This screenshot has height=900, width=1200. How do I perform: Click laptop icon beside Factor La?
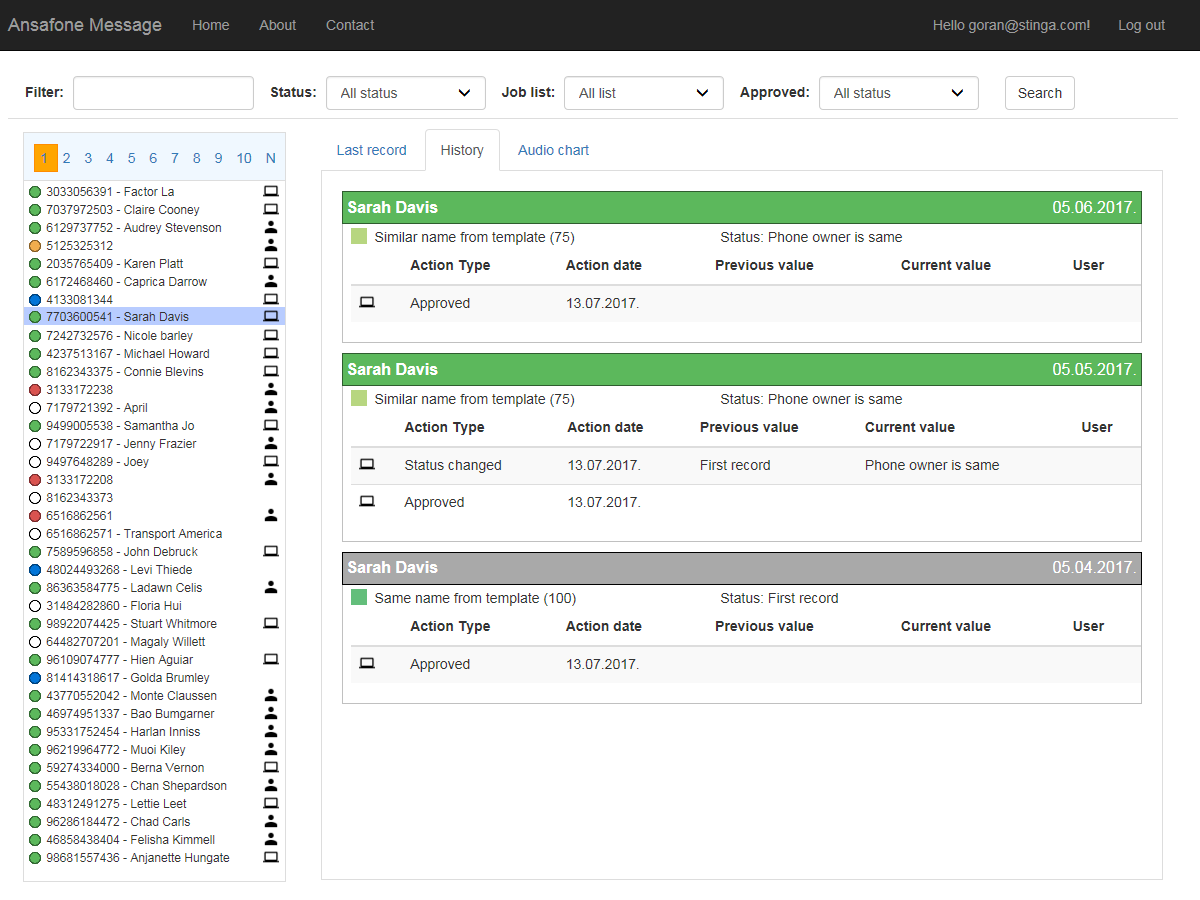click(270, 191)
